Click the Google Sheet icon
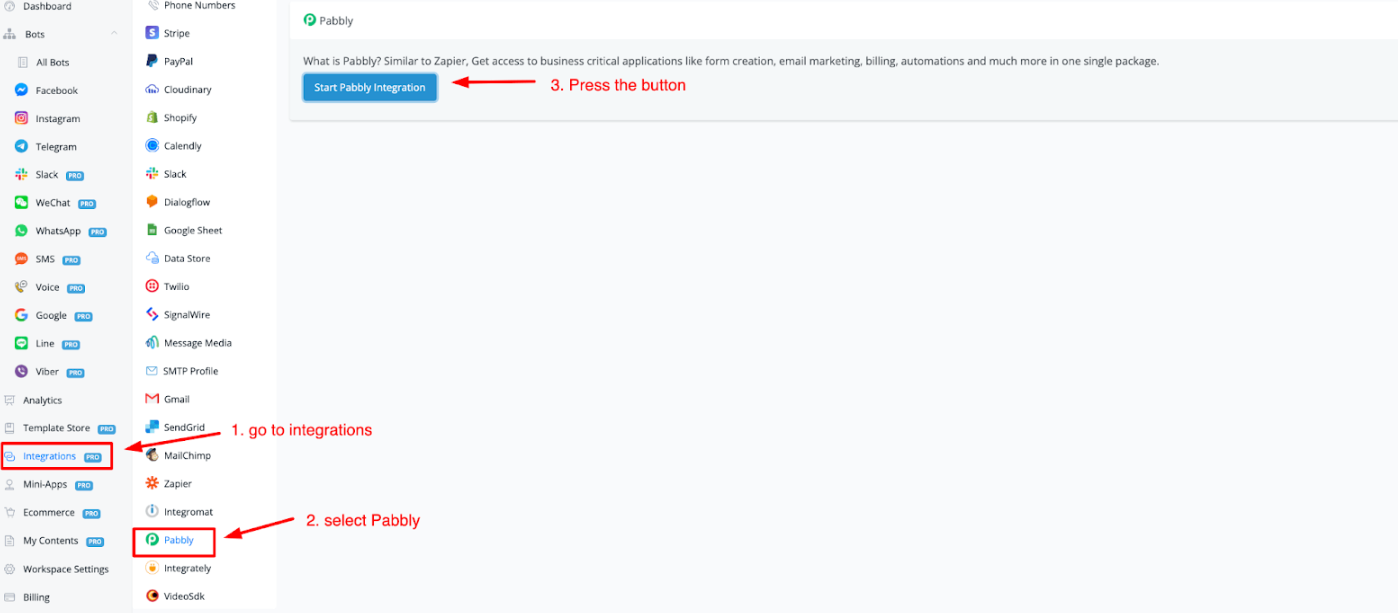The width and height of the screenshot is (1398, 613). (152, 230)
